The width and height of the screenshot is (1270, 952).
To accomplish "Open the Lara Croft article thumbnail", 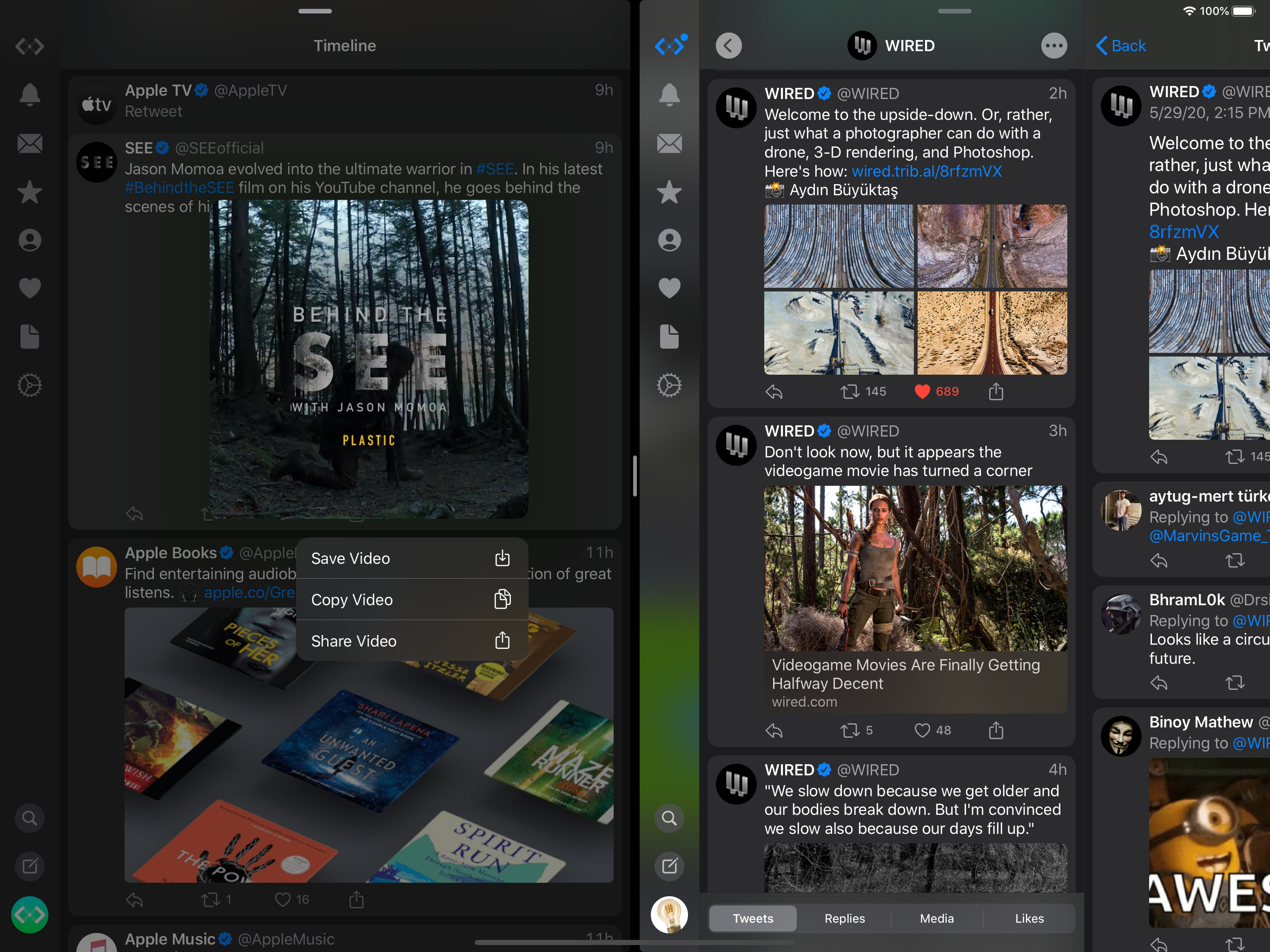I will [x=915, y=569].
